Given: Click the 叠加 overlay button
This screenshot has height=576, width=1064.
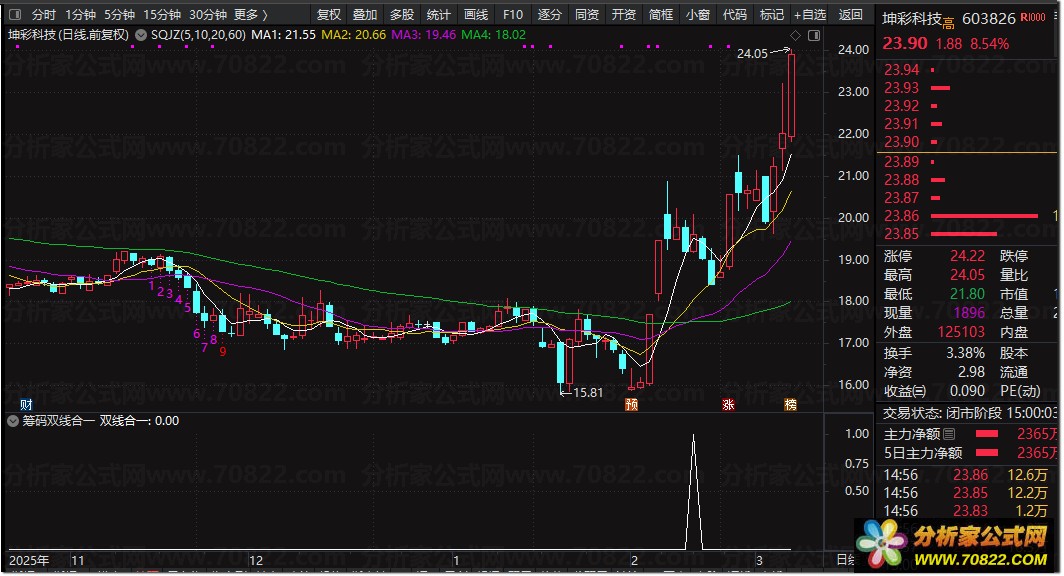Looking at the screenshot, I should pyautogui.click(x=365, y=14).
